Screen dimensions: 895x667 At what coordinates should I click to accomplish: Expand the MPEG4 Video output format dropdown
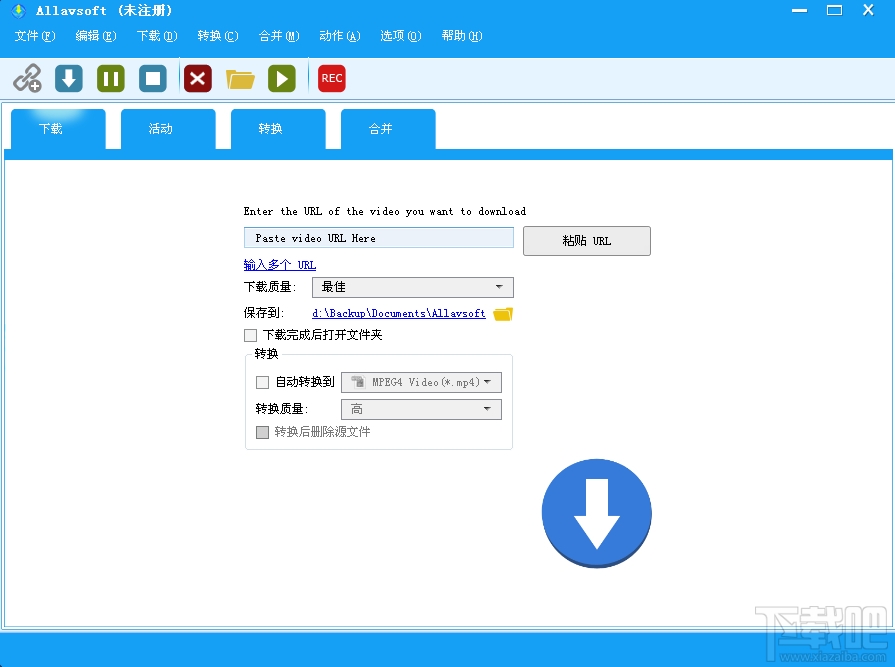(x=420, y=381)
